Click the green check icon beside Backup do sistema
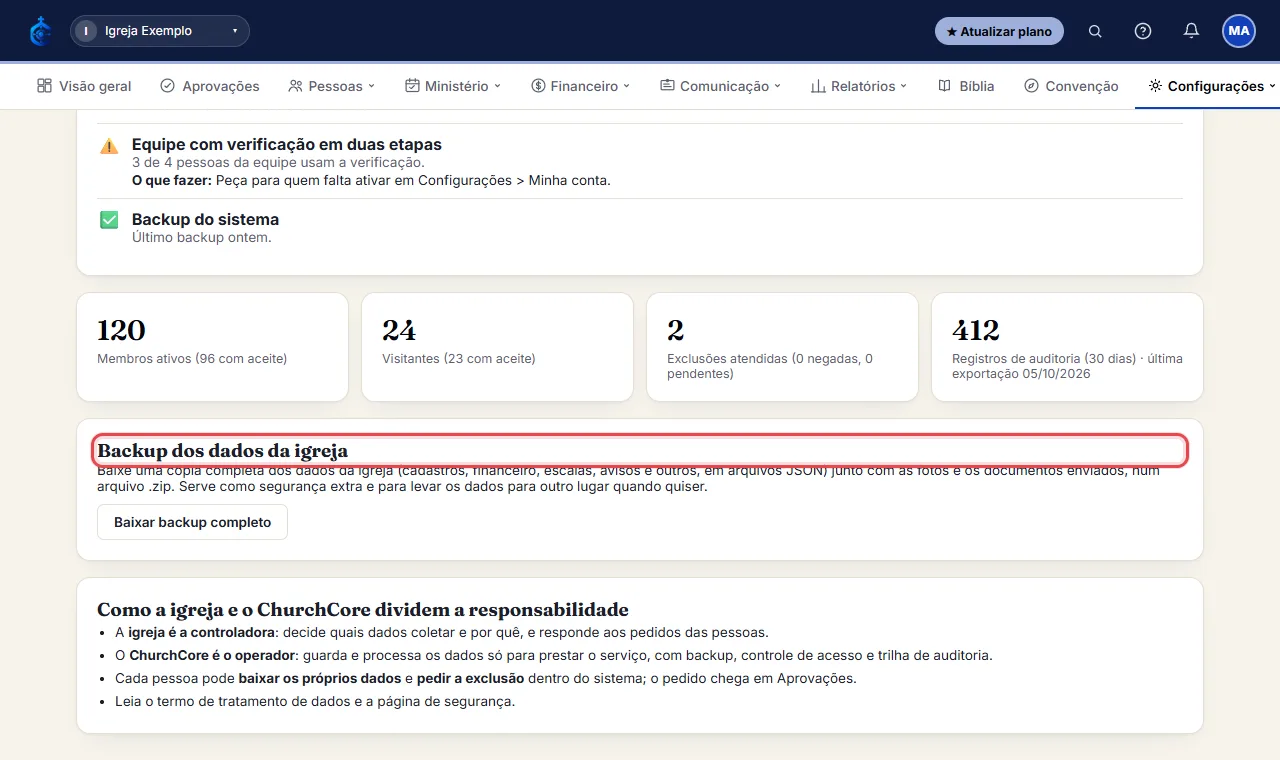The height and width of the screenshot is (760, 1280). [x=109, y=220]
